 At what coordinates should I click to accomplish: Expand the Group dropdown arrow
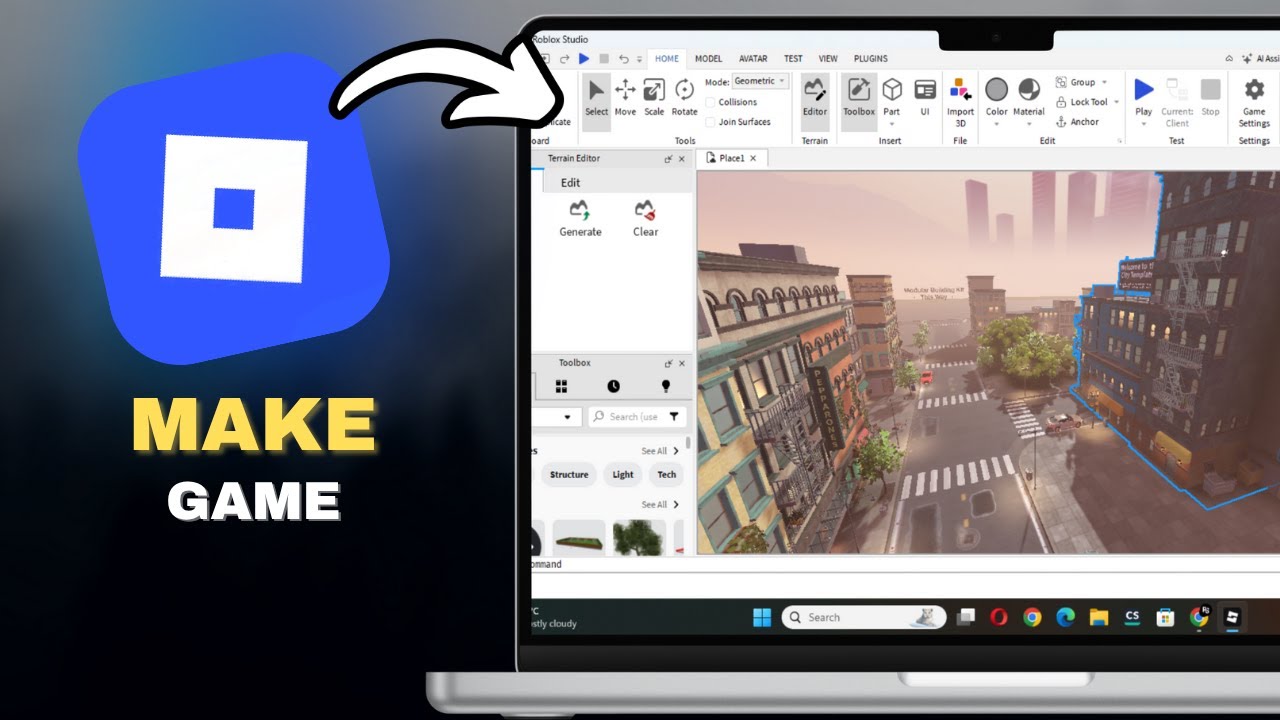coord(1104,82)
